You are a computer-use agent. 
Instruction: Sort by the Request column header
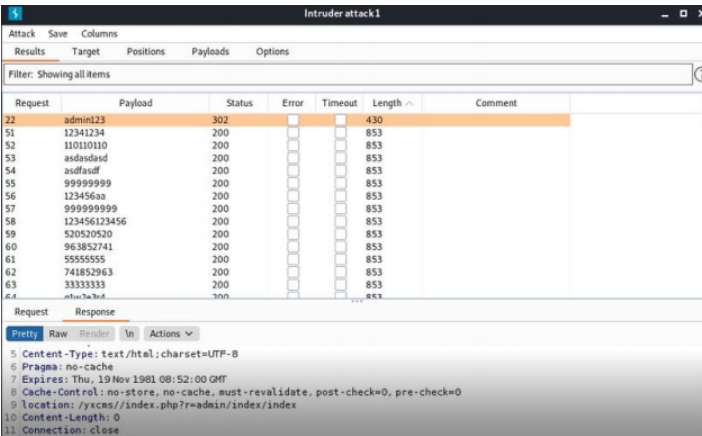point(32,103)
